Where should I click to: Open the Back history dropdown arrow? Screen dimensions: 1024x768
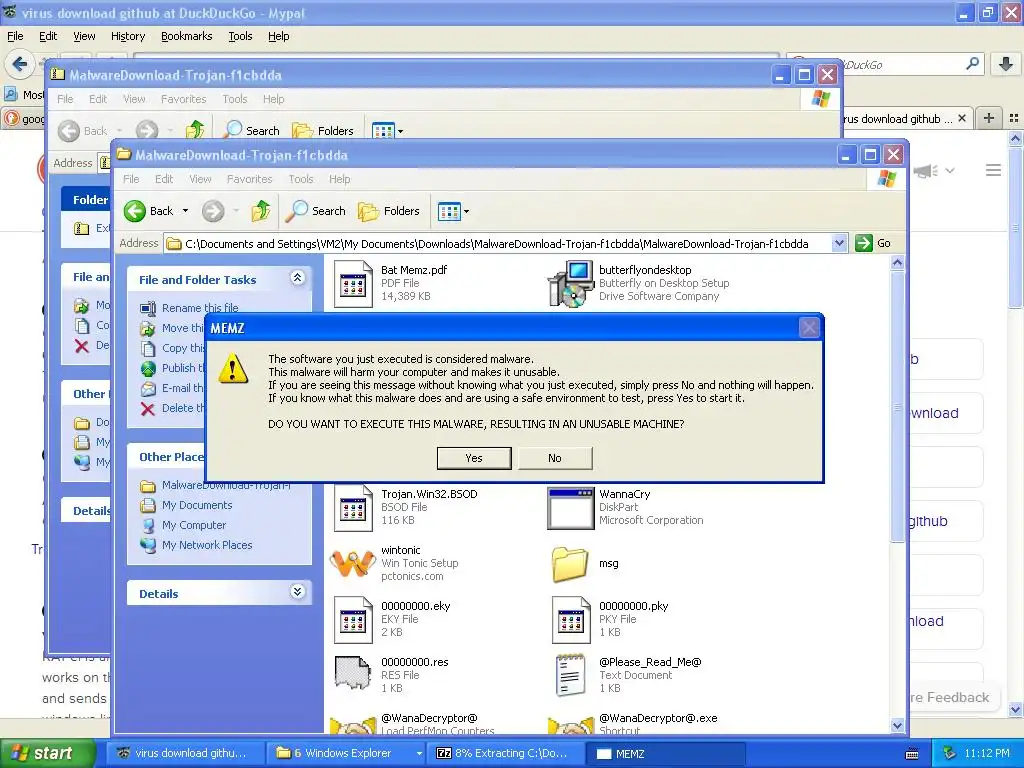point(185,211)
